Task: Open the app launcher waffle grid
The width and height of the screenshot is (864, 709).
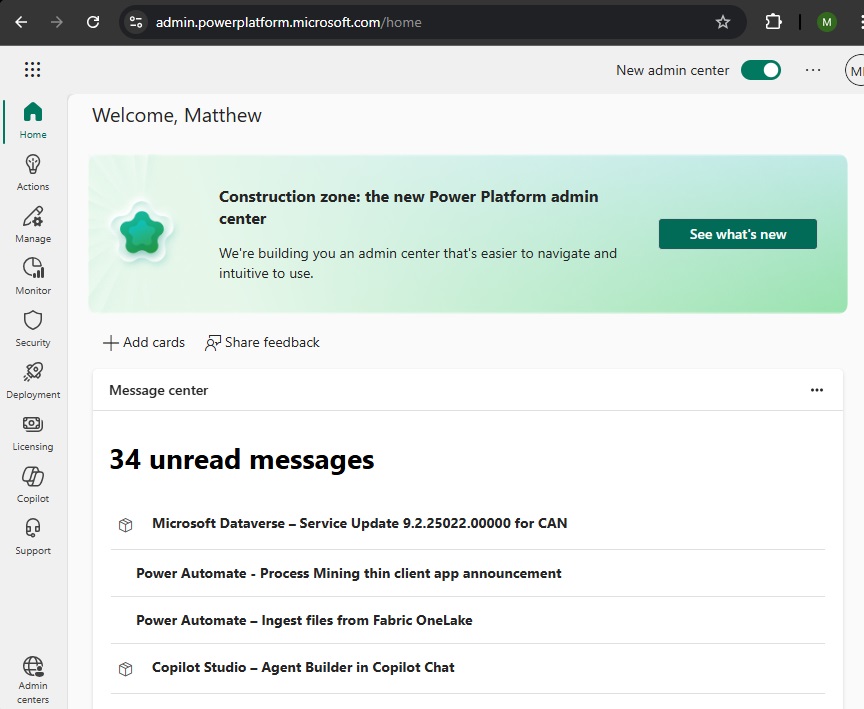Action: click(33, 69)
